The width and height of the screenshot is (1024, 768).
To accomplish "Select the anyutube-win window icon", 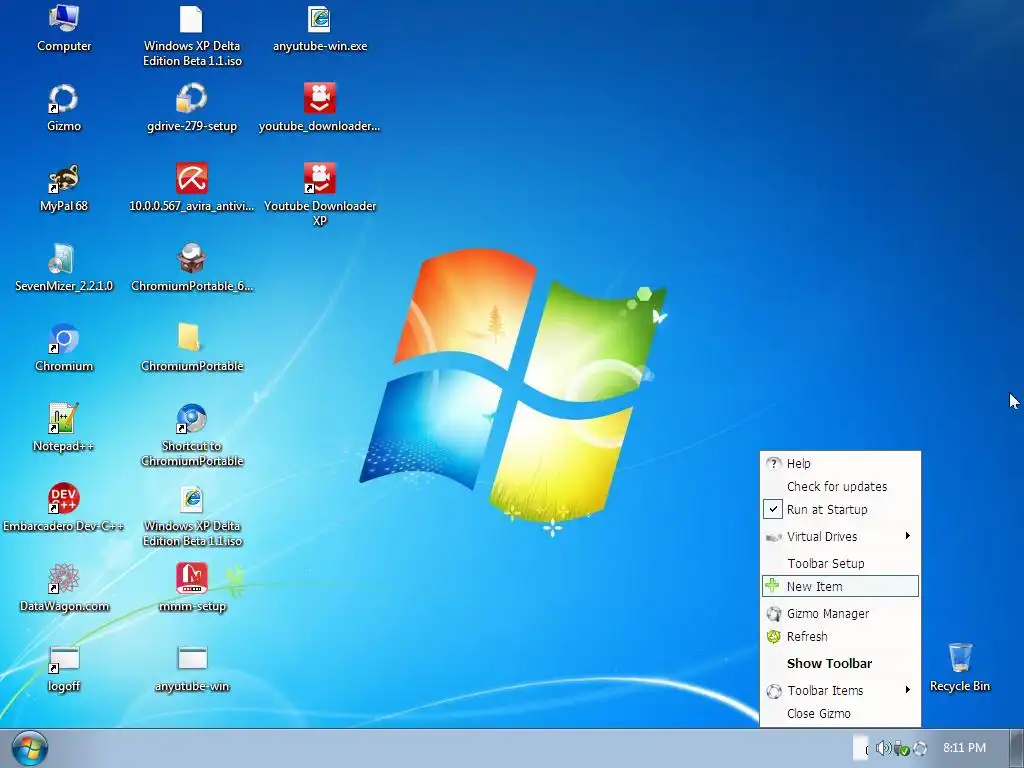I will (191, 659).
